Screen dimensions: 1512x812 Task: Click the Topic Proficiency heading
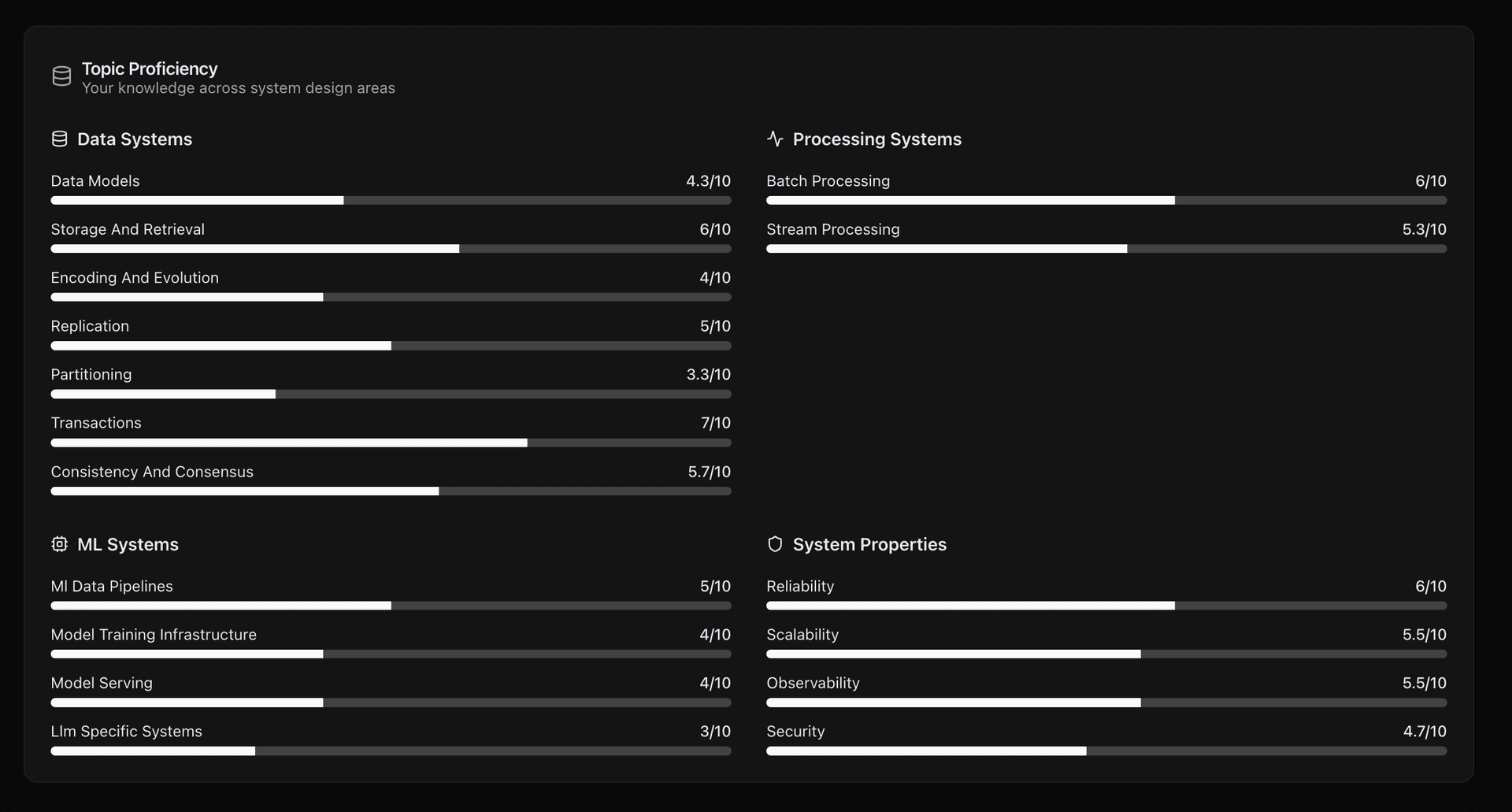click(x=150, y=69)
